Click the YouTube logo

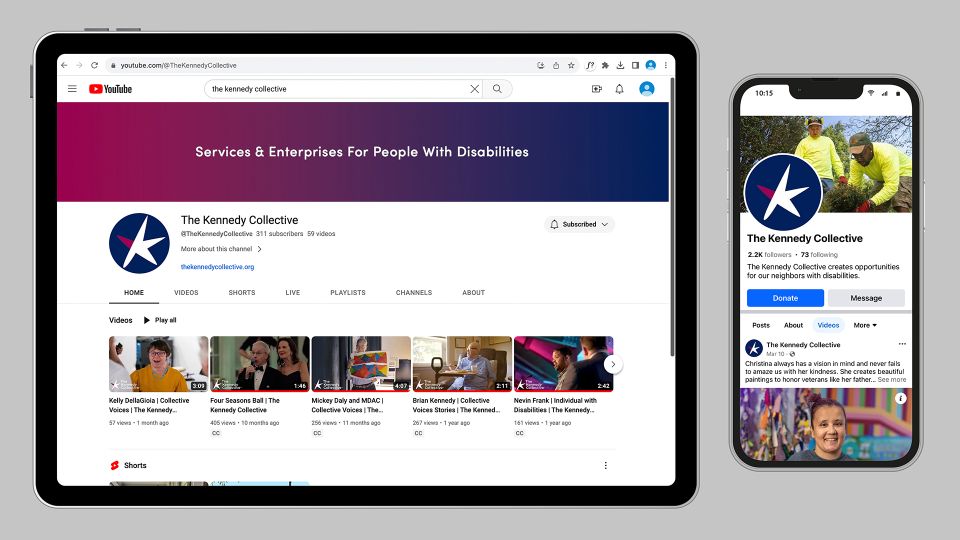point(110,89)
